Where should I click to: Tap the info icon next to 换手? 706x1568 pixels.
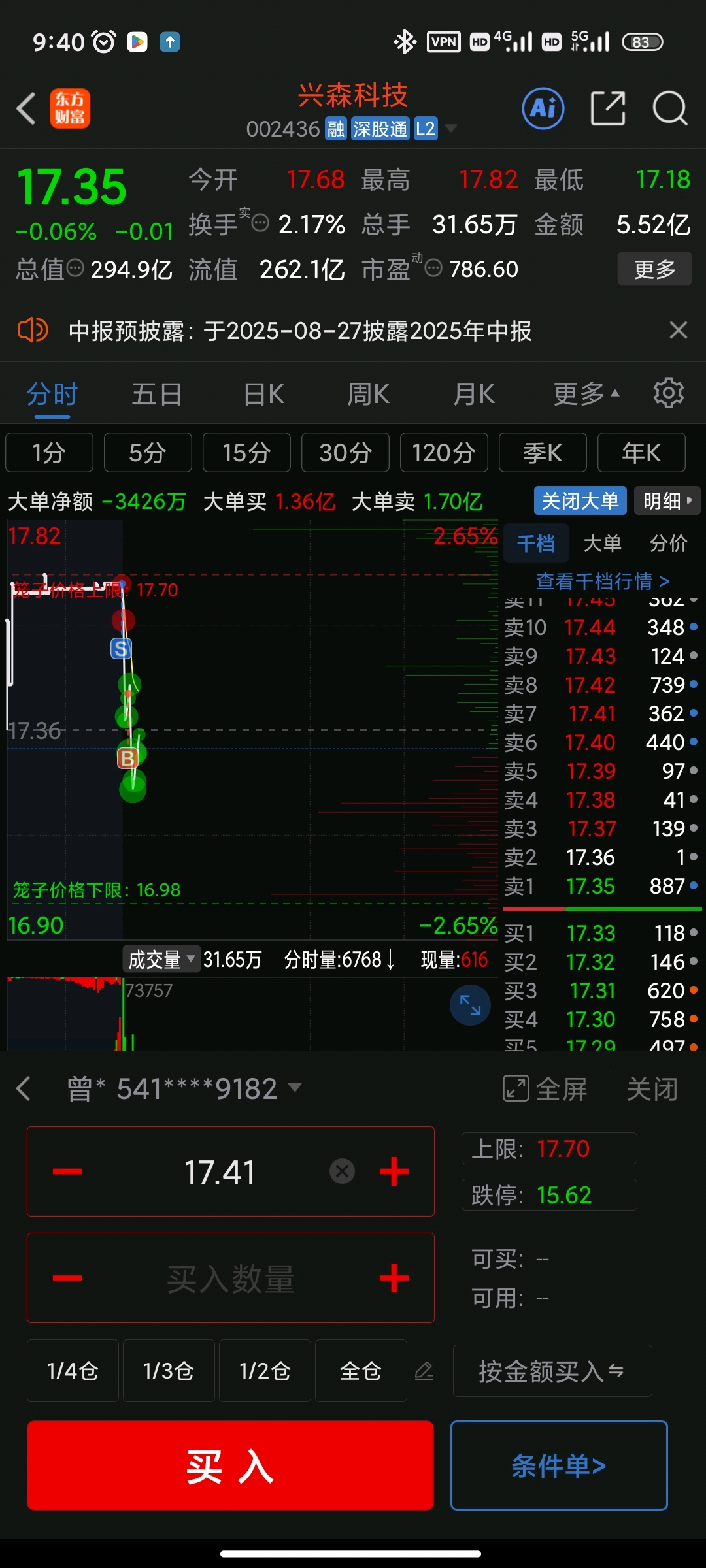[260, 223]
